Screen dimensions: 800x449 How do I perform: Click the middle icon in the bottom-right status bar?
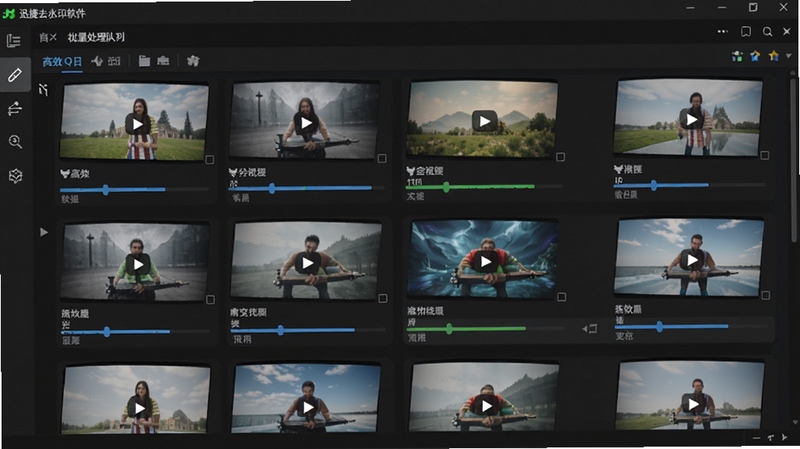[770, 438]
